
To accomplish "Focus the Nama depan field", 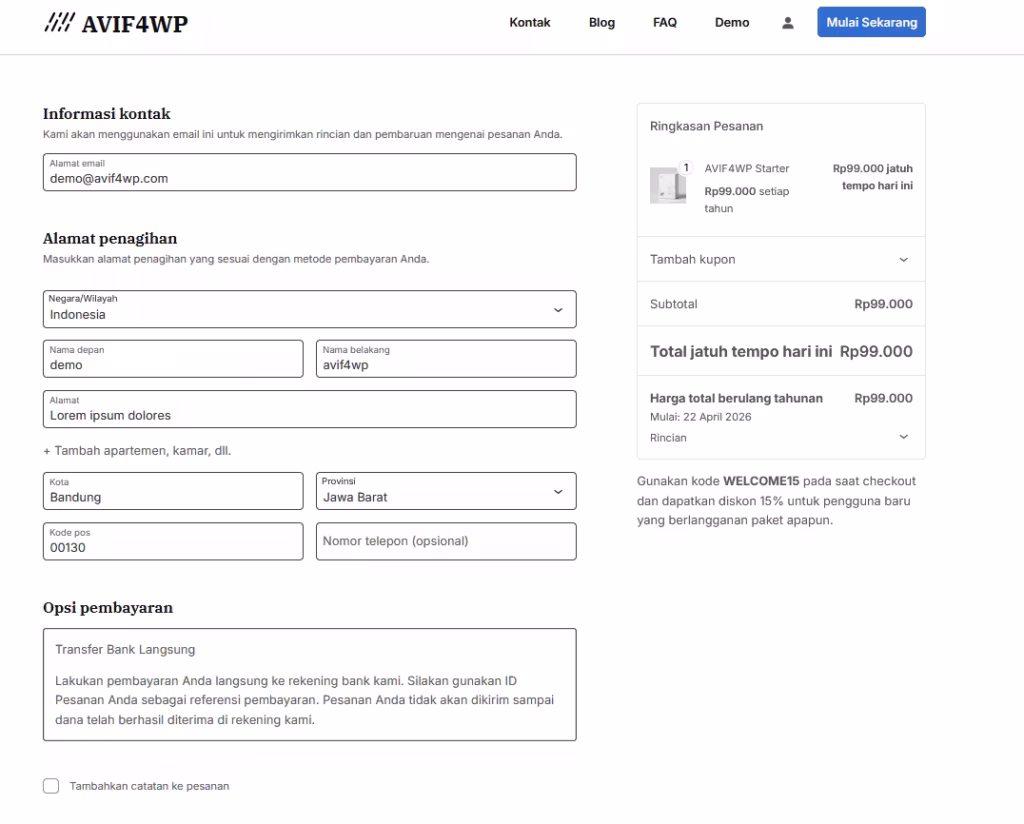I will (x=173, y=358).
